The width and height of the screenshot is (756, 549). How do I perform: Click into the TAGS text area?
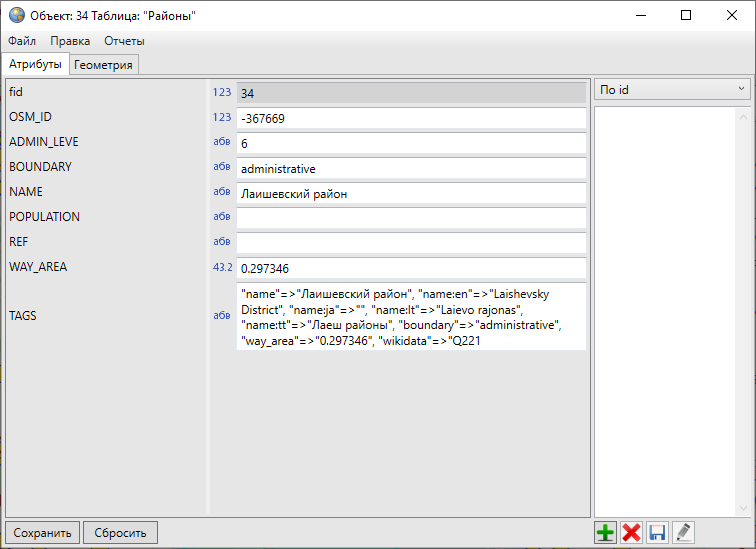pyautogui.click(x=410, y=317)
